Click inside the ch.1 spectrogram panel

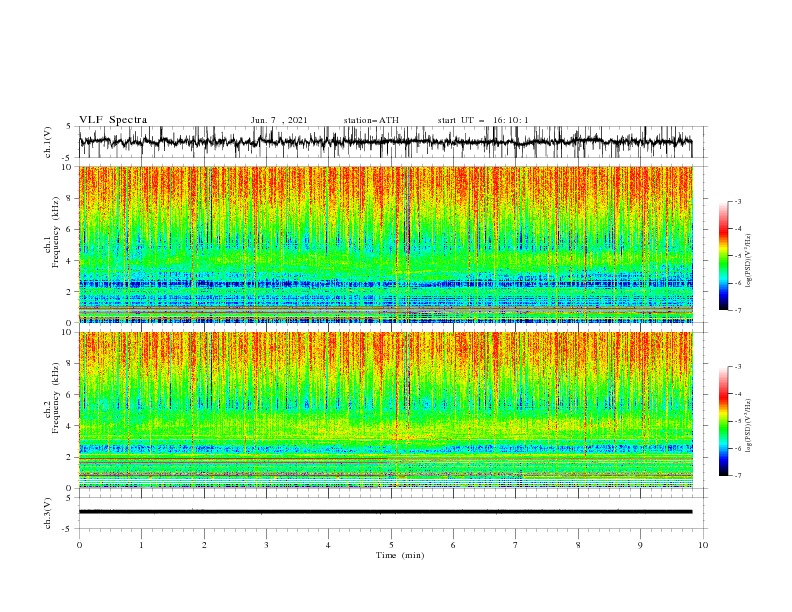[386, 244]
